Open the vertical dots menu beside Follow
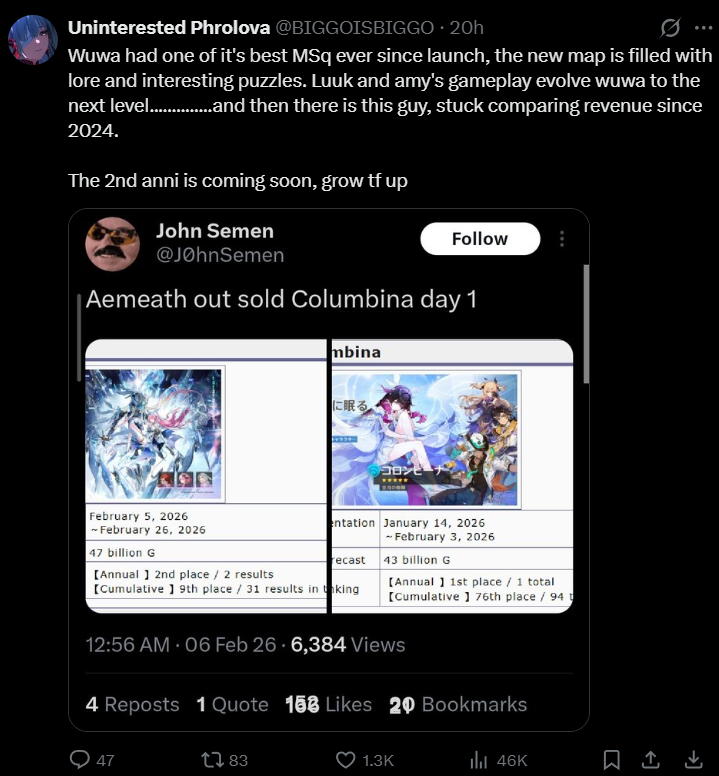Image resolution: width=719 pixels, height=776 pixels. pyautogui.click(x=562, y=239)
